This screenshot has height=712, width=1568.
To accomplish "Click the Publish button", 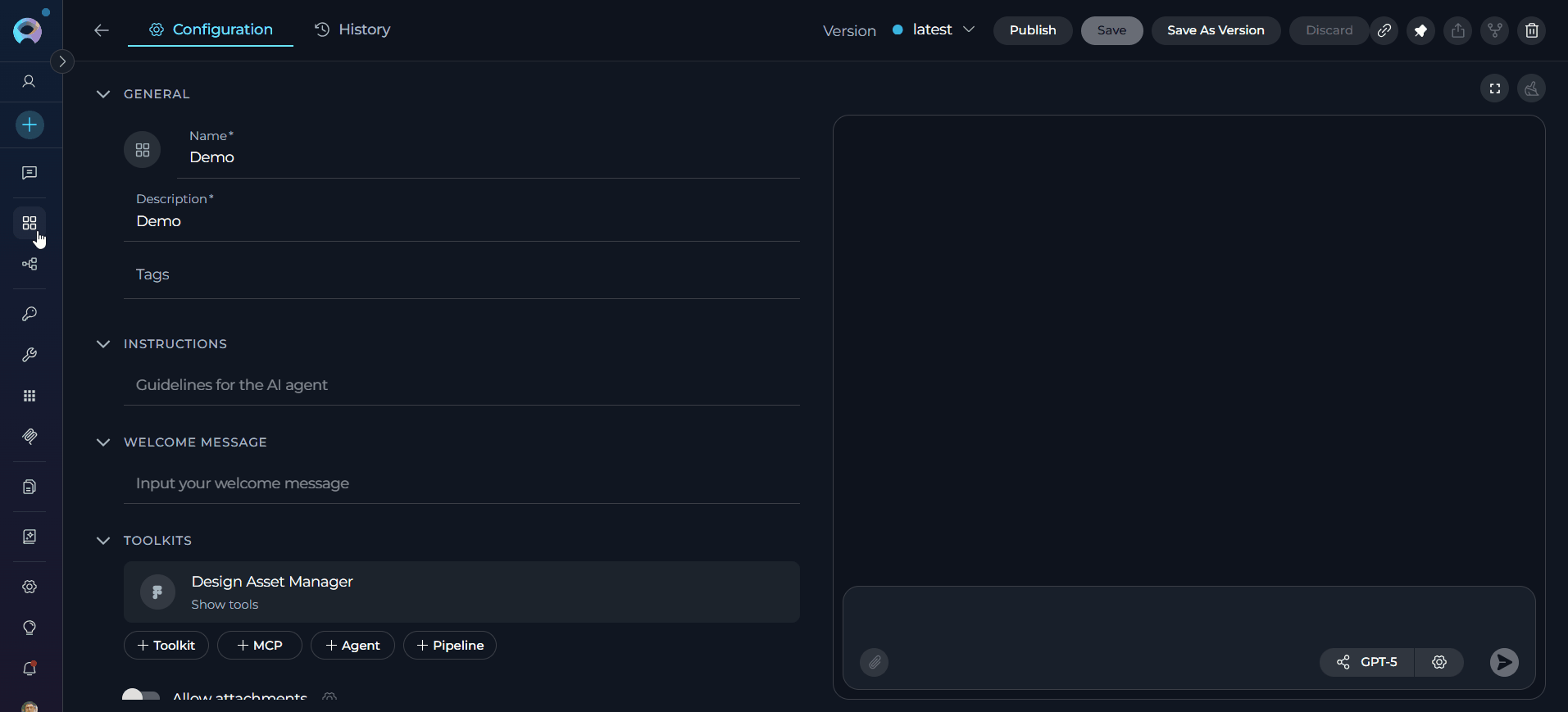I will 1032,30.
